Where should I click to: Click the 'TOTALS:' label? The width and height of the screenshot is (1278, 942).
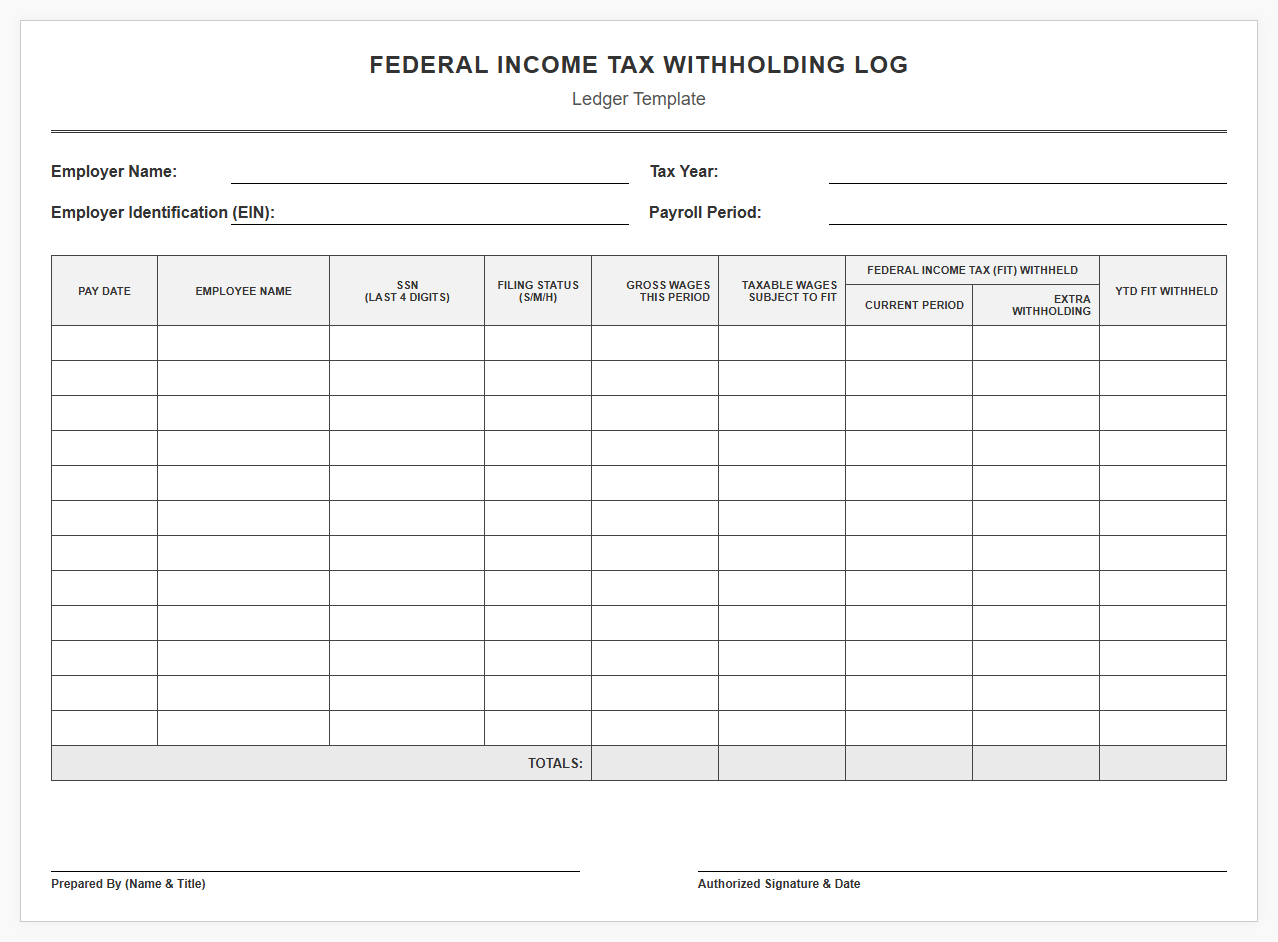(555, 763)
